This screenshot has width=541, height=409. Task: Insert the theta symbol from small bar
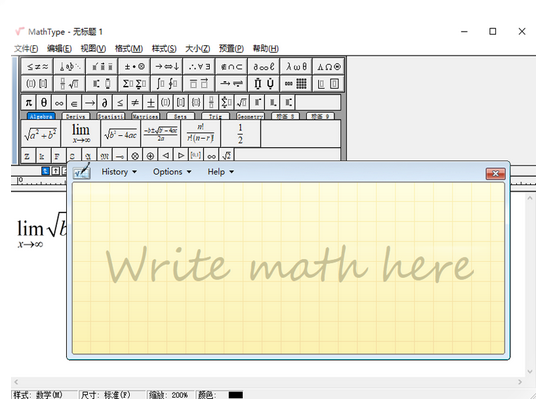coord(44,103)
